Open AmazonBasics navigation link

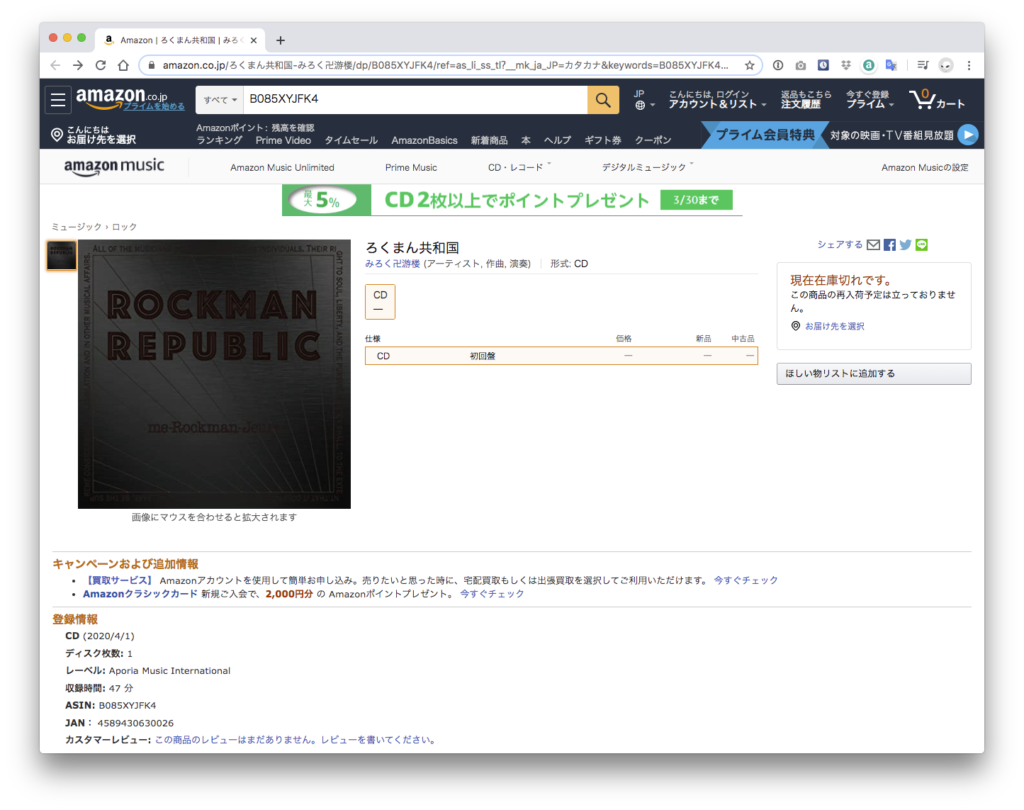click(424, 140)
